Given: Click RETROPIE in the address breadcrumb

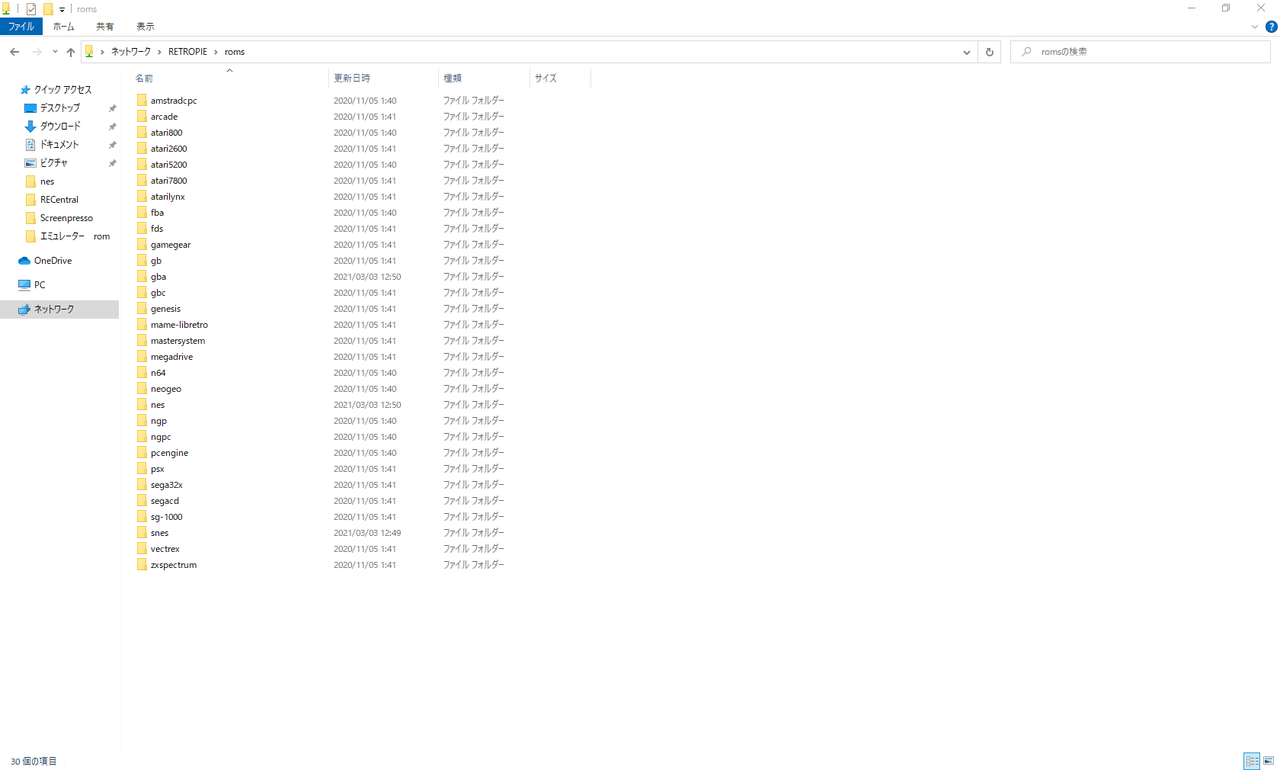Looking at the screenshot, I should [187, 52].
